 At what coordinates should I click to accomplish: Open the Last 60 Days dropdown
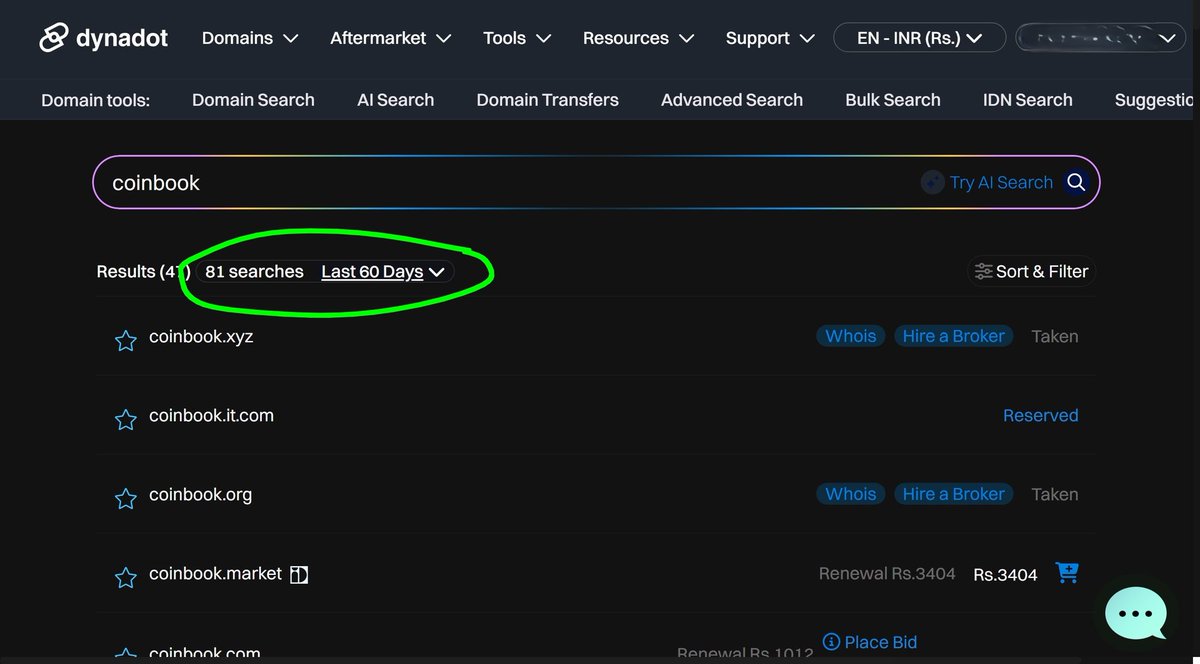(x=382, y=272)
